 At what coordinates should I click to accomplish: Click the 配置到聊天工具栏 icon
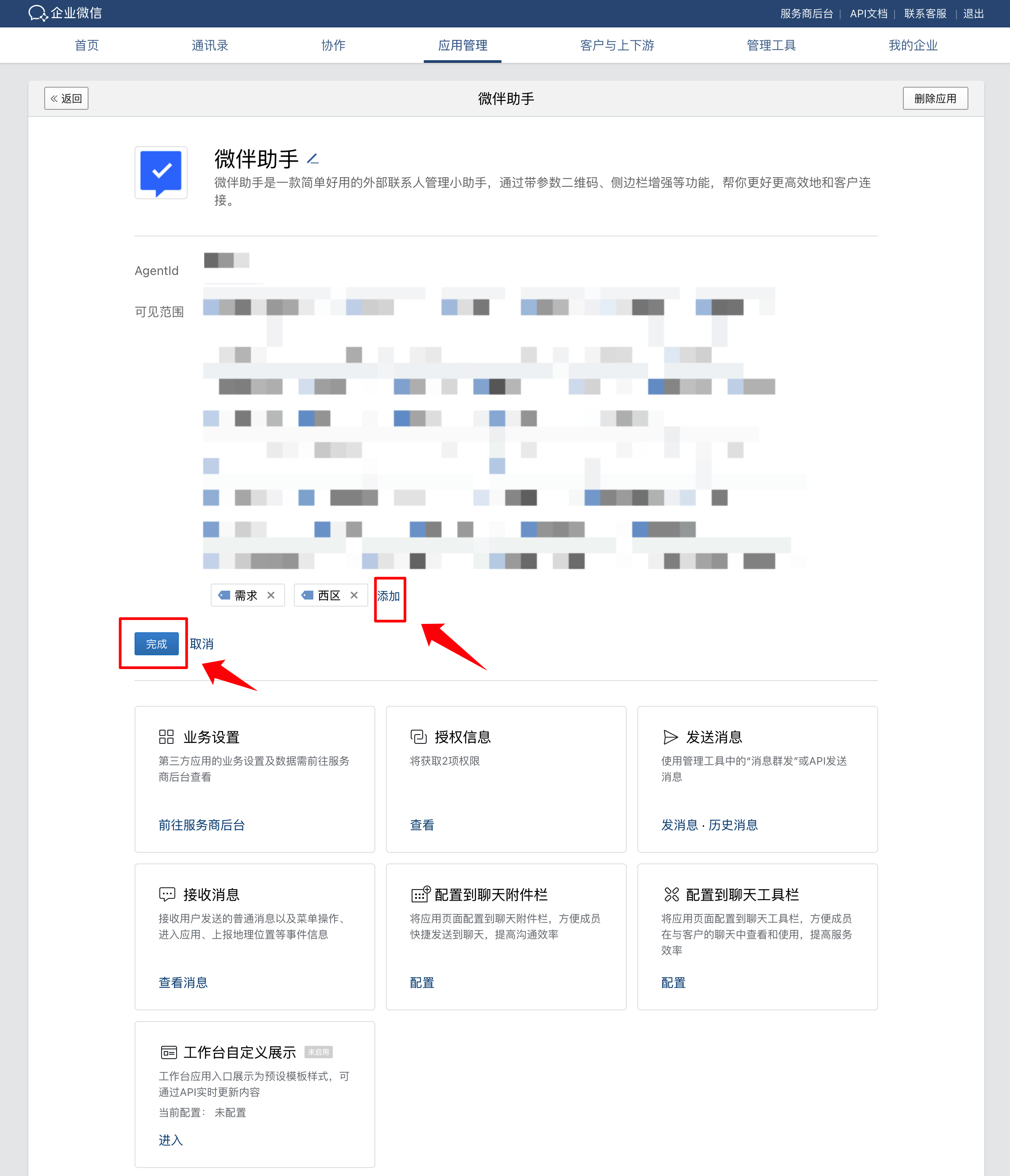tap(671, 894)
